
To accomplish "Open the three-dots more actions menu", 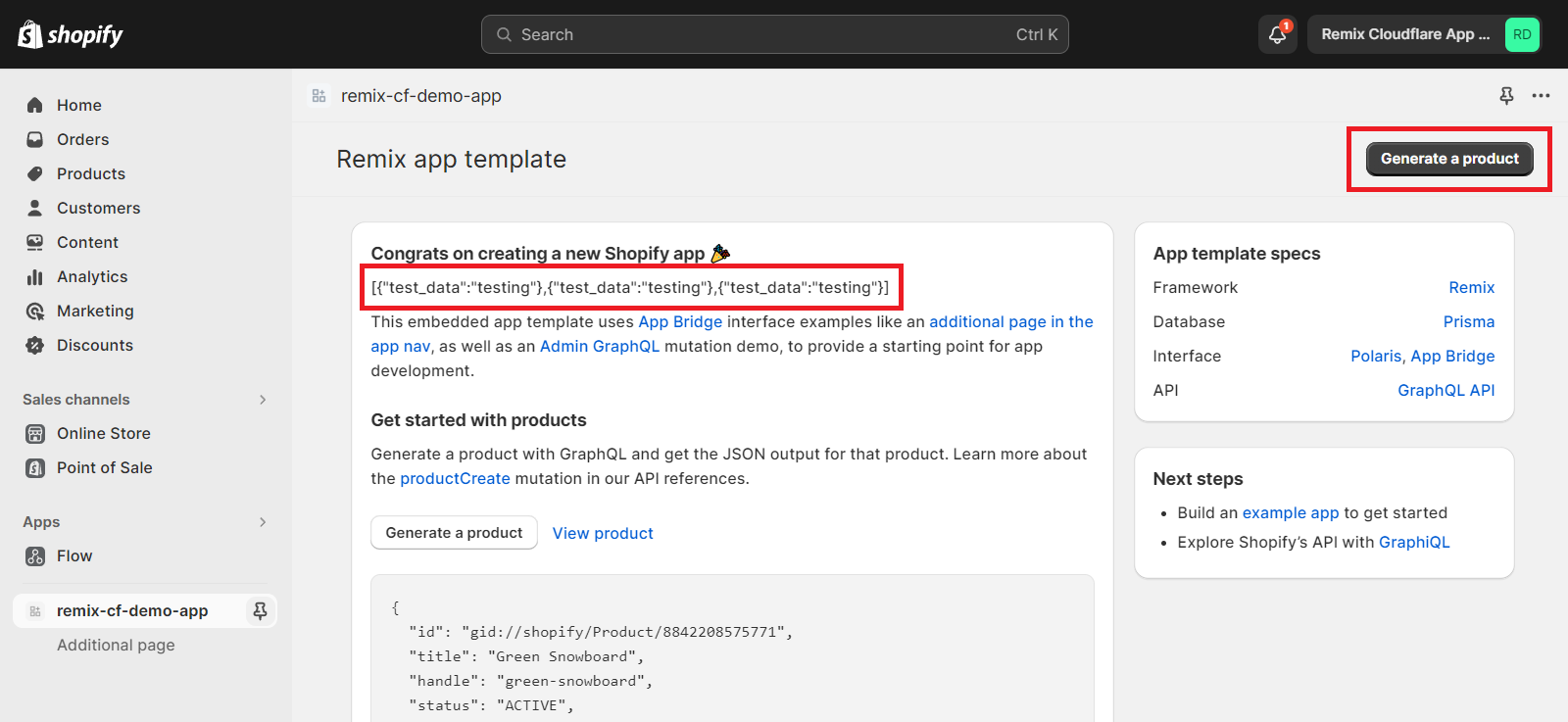I will pyautogui.click(x=1541, y=95).
